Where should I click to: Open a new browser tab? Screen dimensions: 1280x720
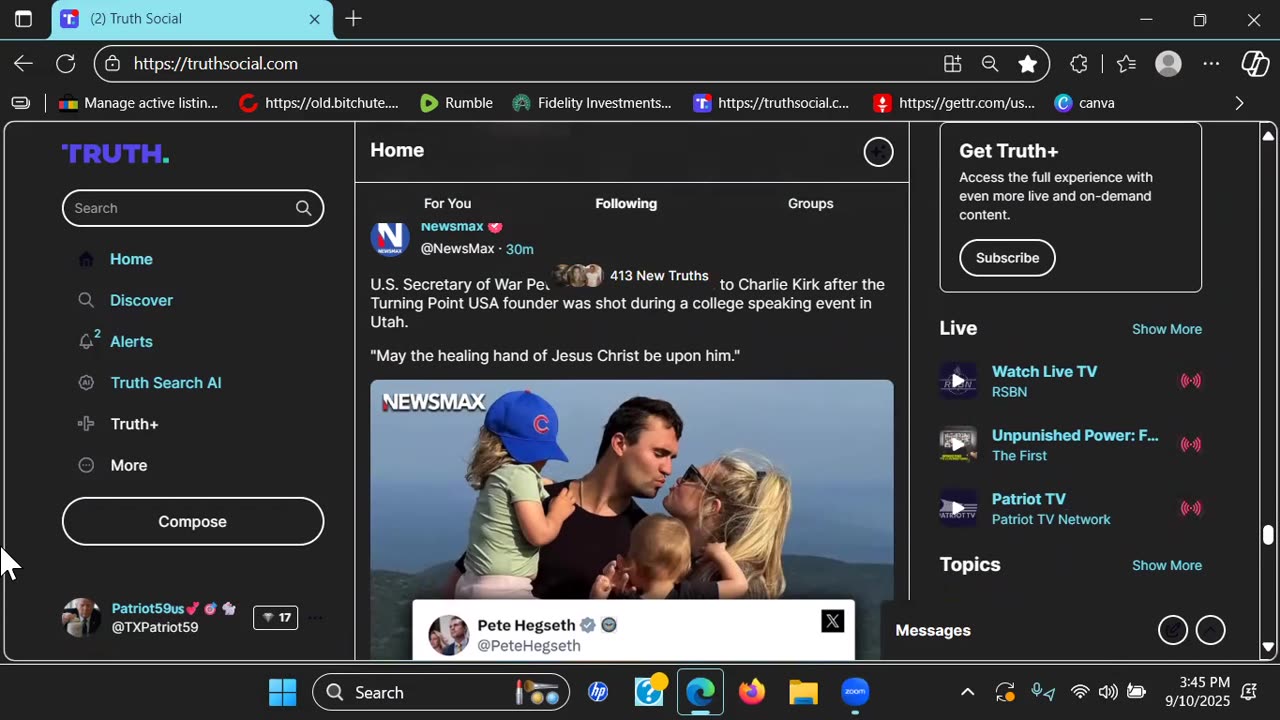(353, 19)
